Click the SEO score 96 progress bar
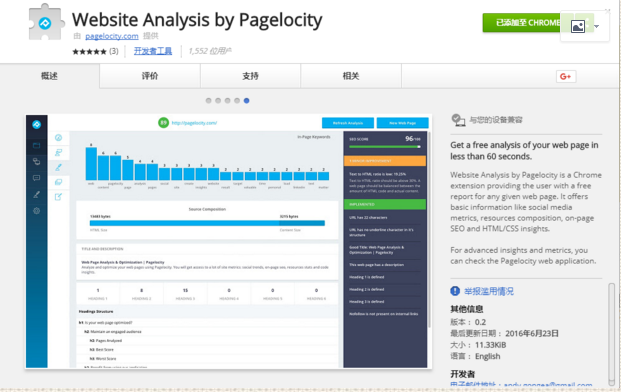Viewport: 621px width, 392px height. coord(385,147)
